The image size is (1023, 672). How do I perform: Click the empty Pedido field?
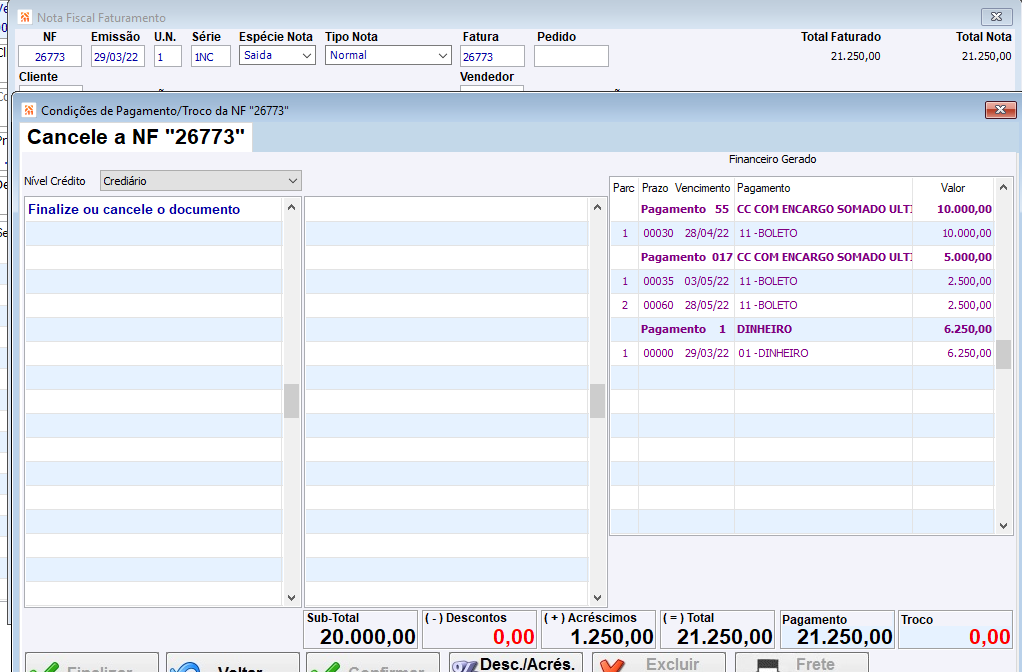(571, 57)
